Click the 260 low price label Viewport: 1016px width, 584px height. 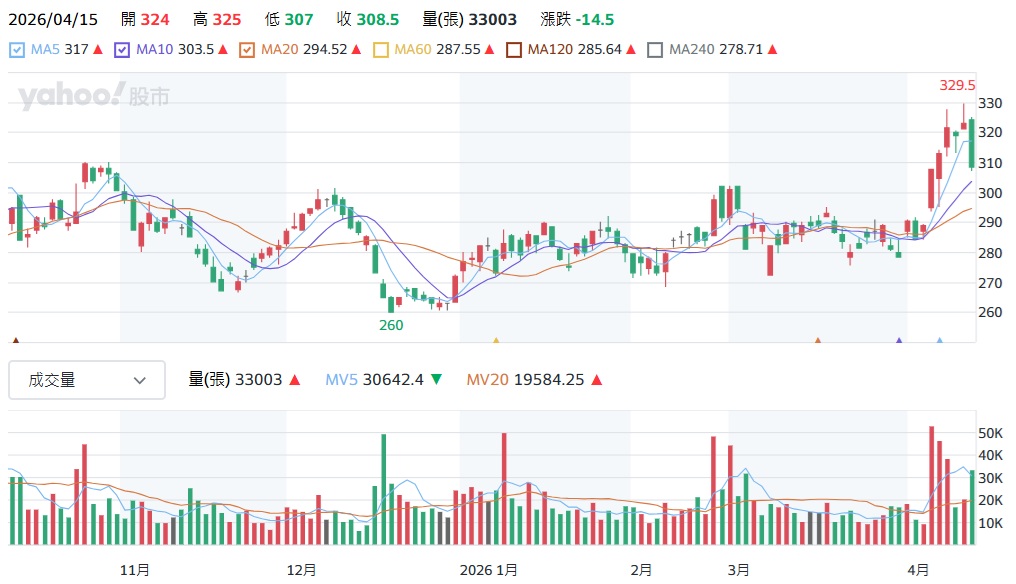click(391, 325)
